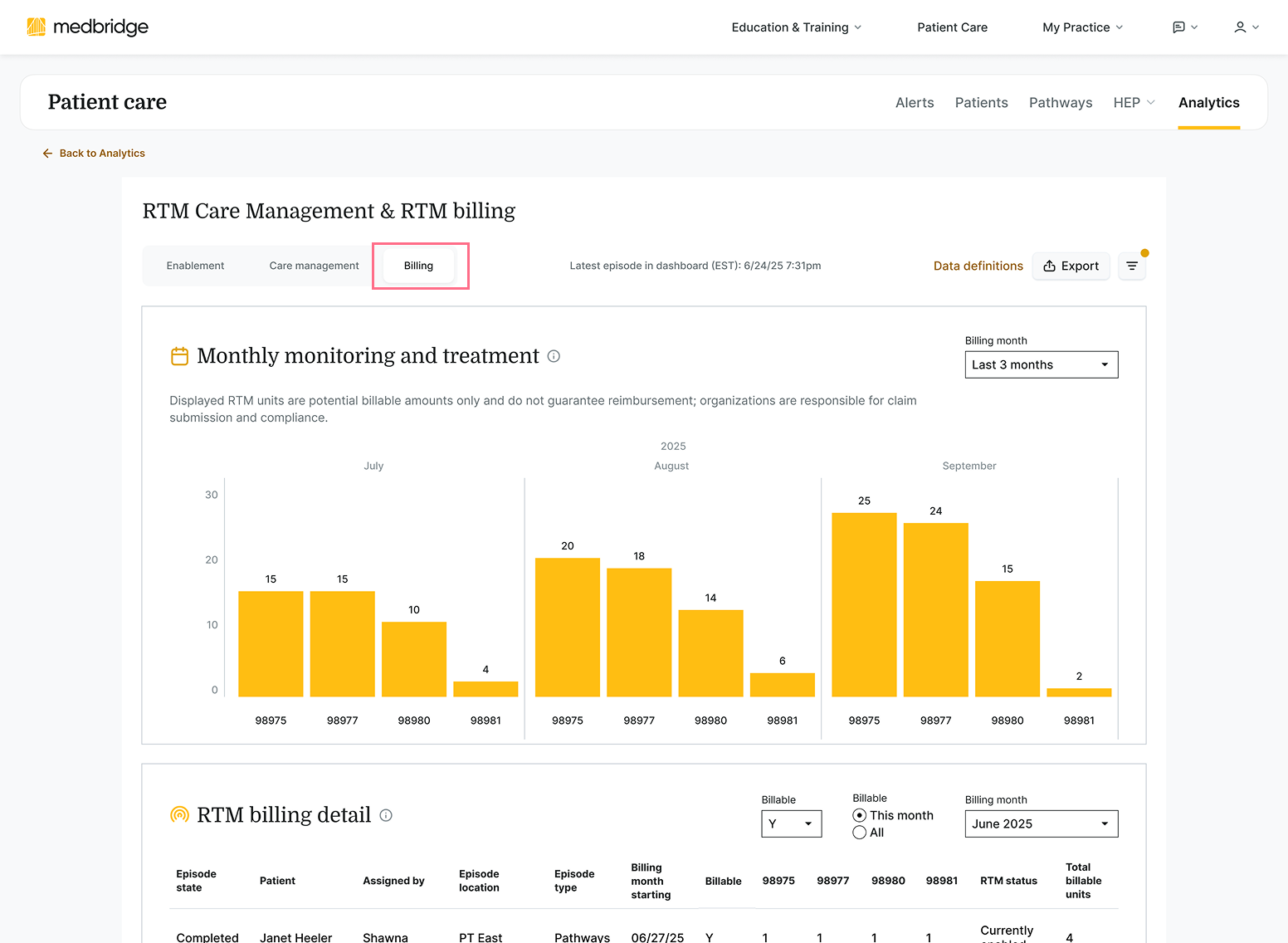Select the This month radio button
The height and width of the screenshot is (943, 1288).
(860, 815)
